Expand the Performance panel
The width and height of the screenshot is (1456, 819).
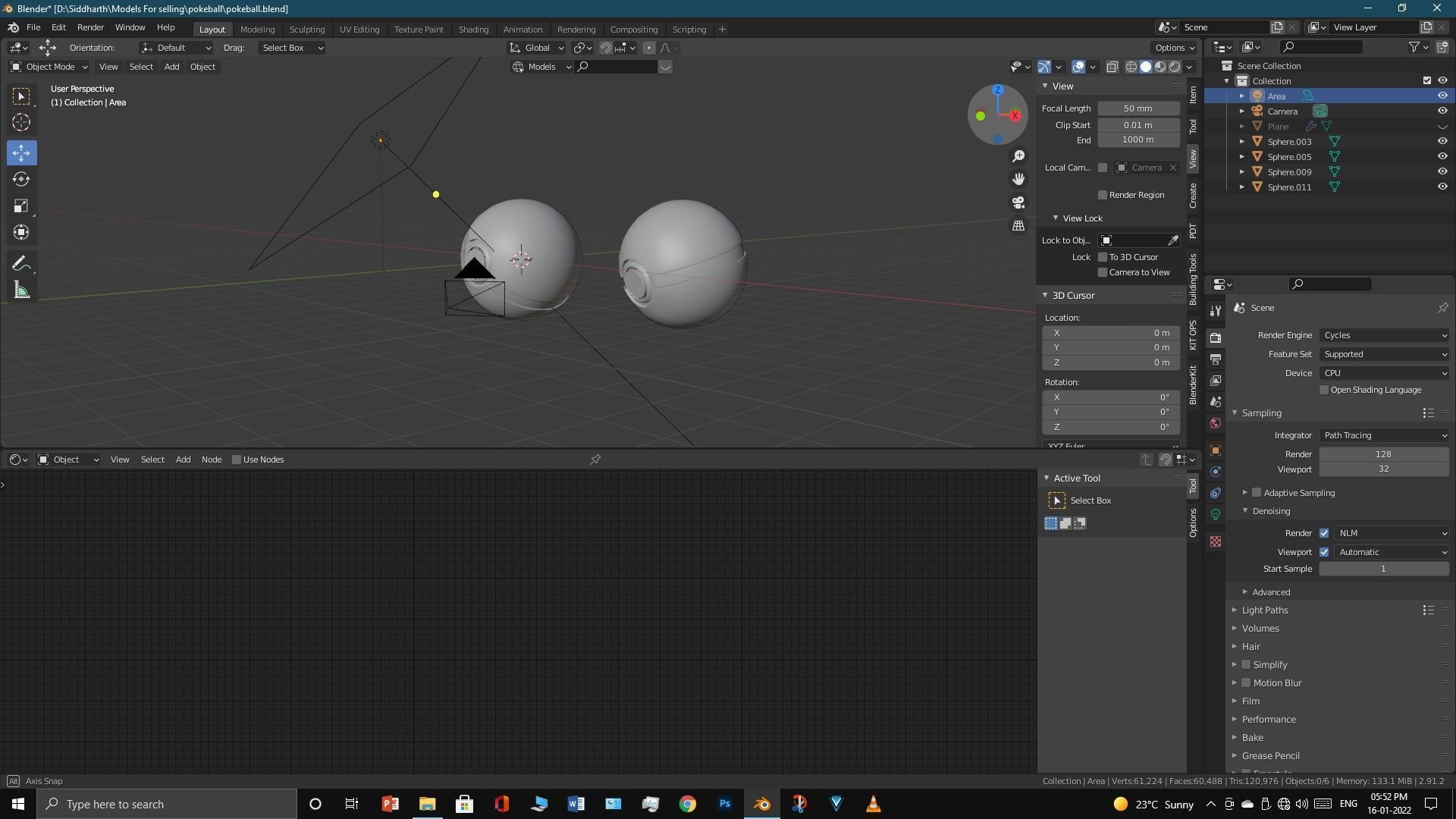[1268, 720]
